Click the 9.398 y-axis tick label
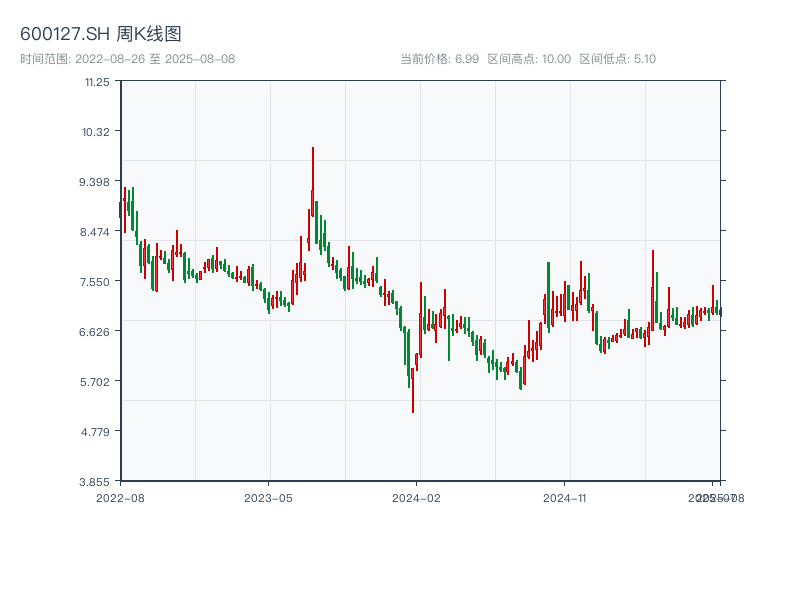Image resolution: width=800 pixels, height=600 pixels. (96, 182)
